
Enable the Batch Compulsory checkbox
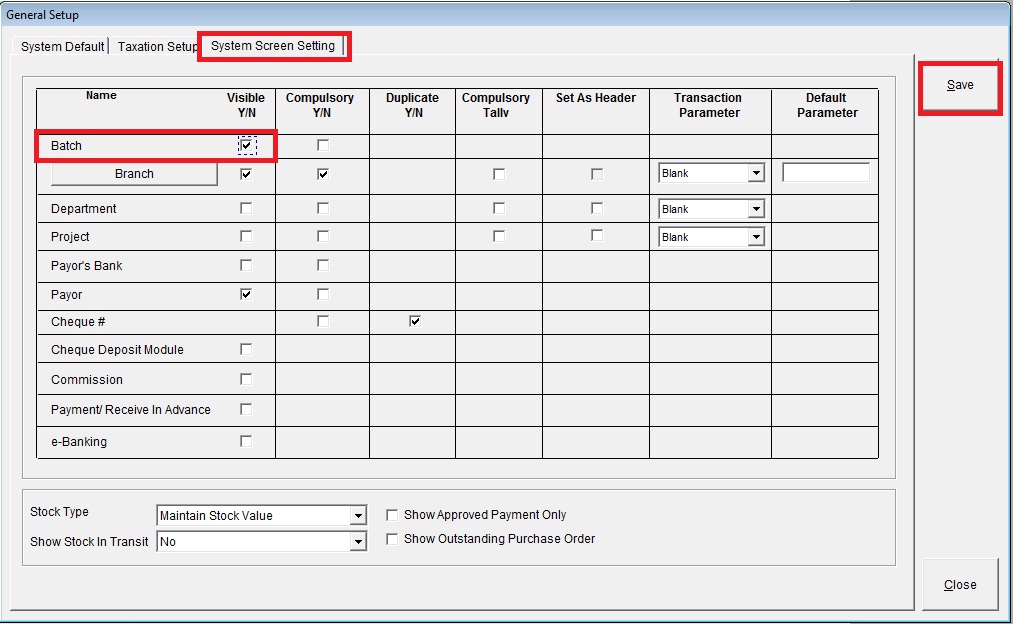(x=322, y=146)
